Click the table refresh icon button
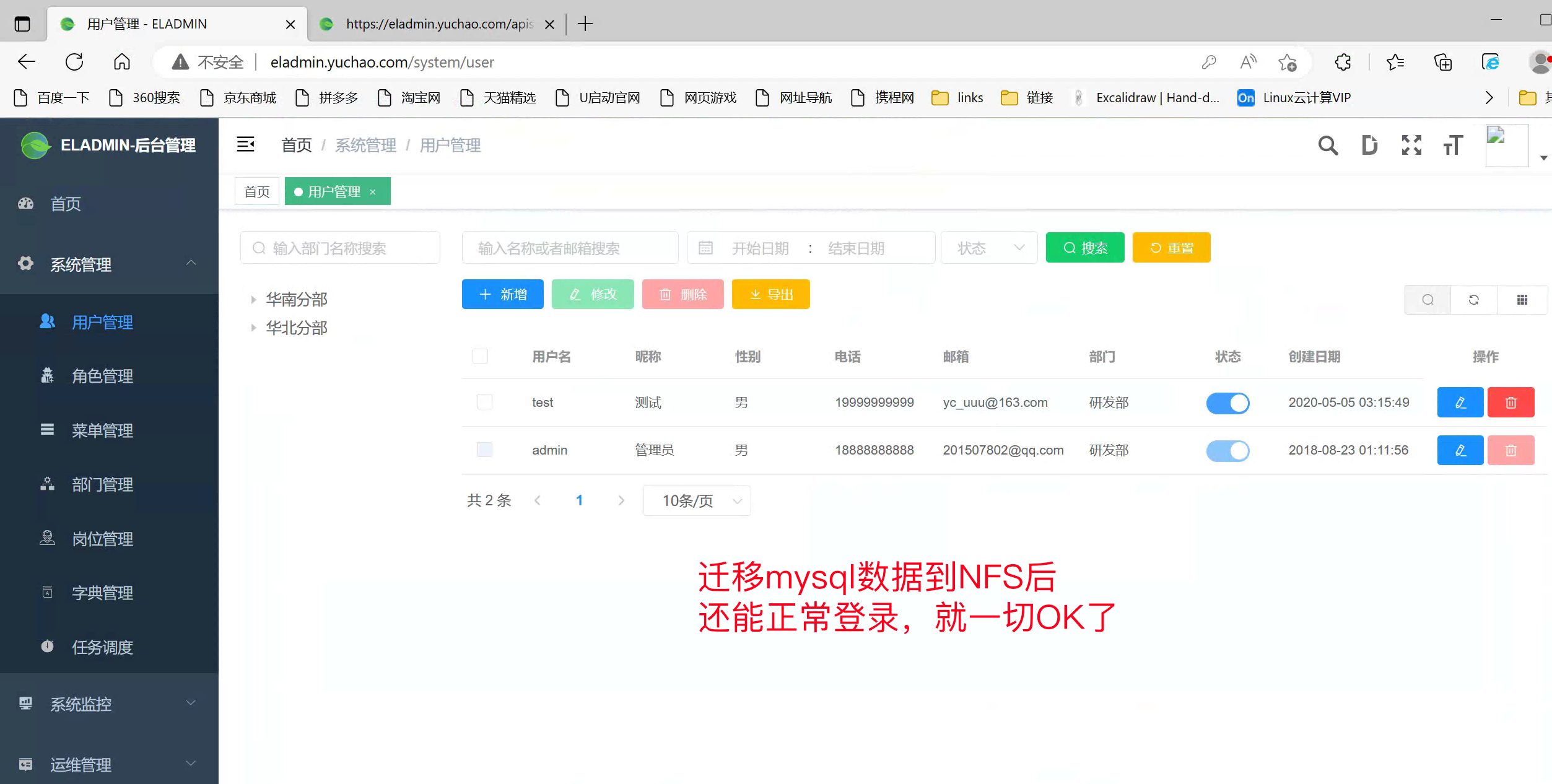 tap(1473, 300)
